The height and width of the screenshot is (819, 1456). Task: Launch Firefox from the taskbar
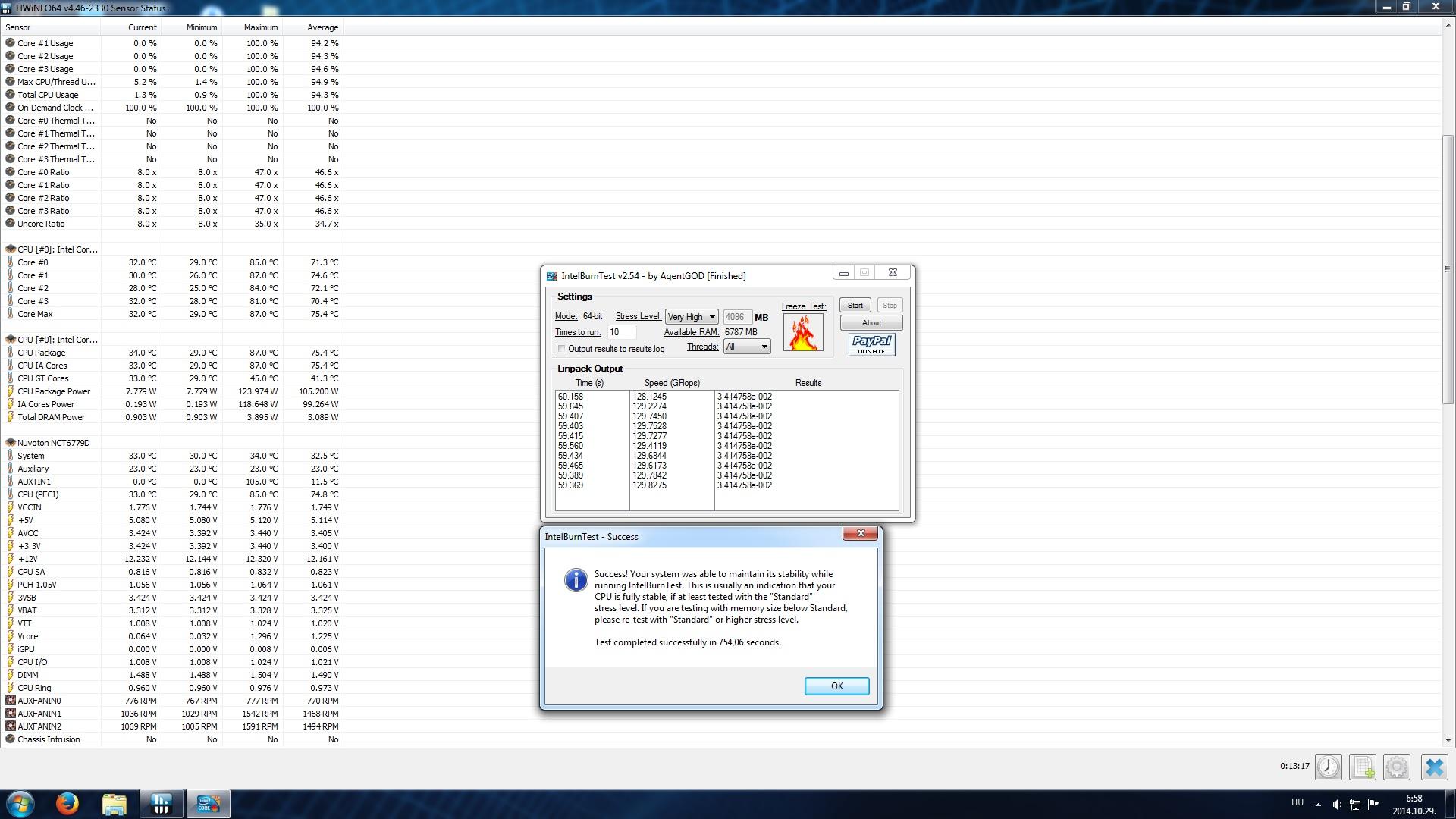coord(67,804)
